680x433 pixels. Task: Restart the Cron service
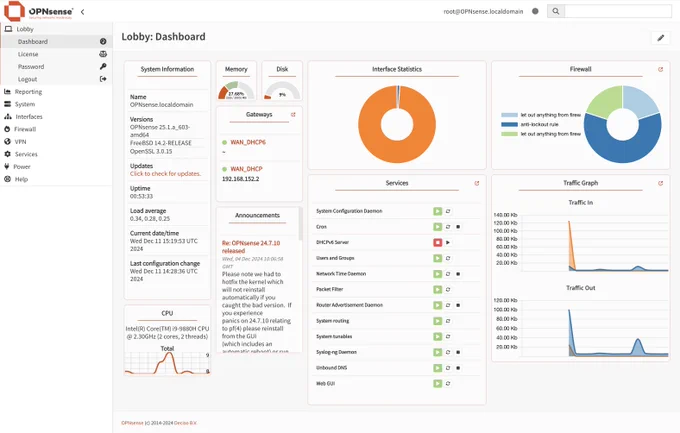(448, 227)
